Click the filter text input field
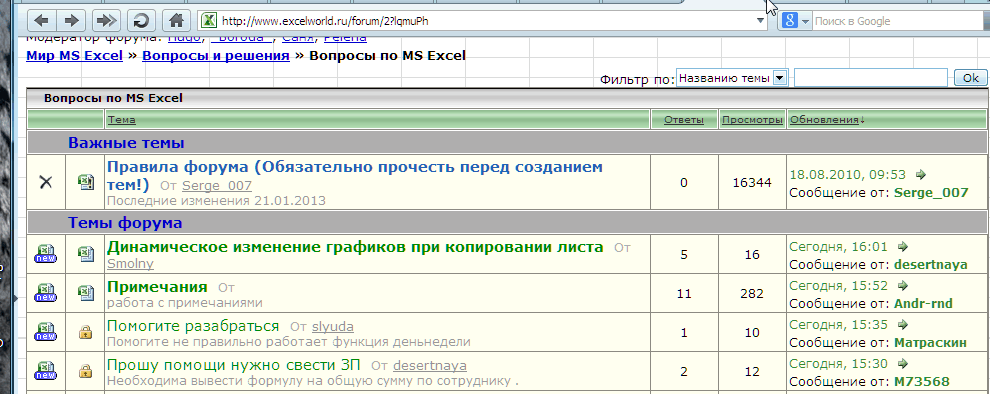This screenshot has height=394, width=990. (871, 78)
